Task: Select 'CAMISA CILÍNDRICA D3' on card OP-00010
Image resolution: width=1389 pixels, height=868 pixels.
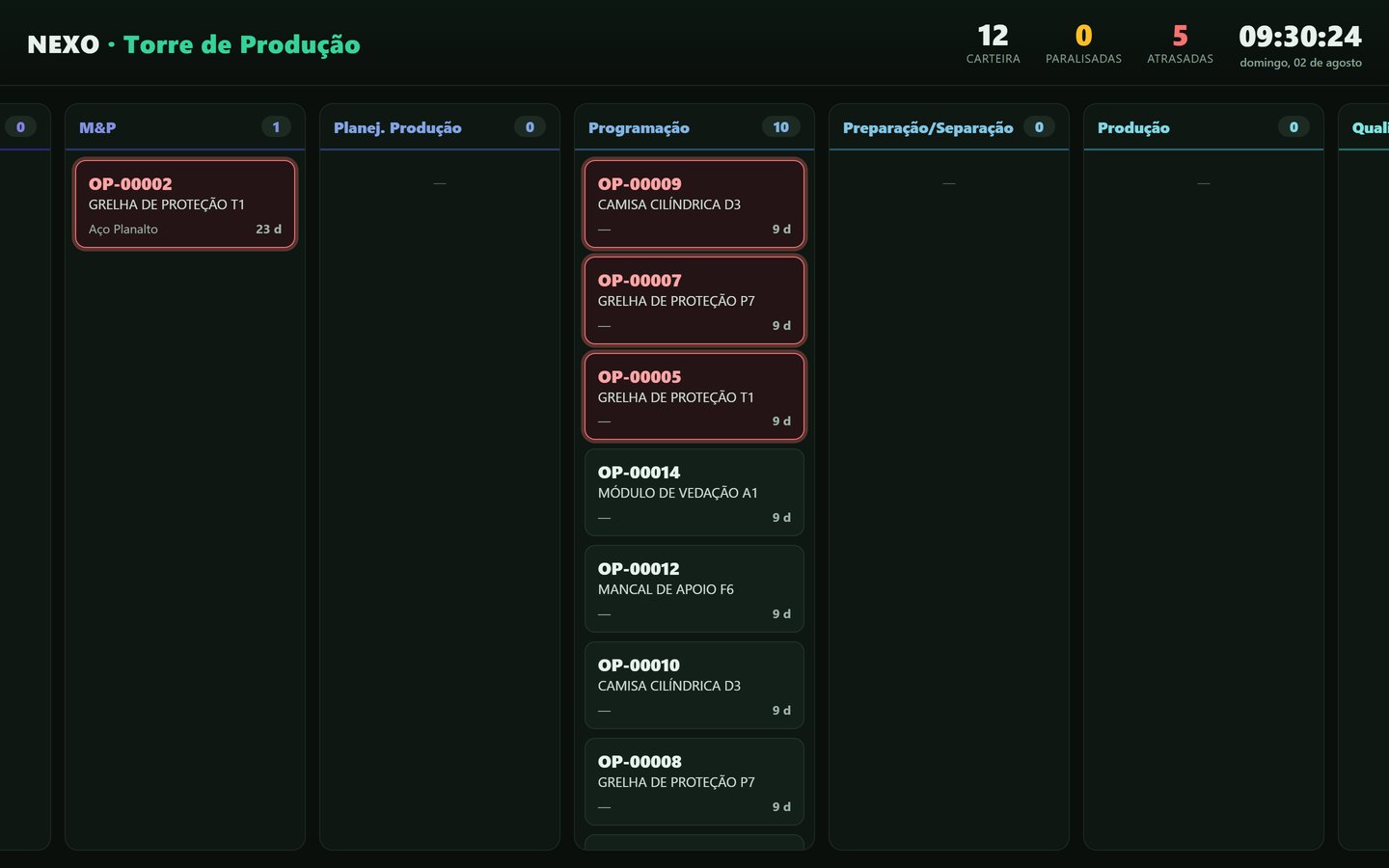Action: point(669,686)
